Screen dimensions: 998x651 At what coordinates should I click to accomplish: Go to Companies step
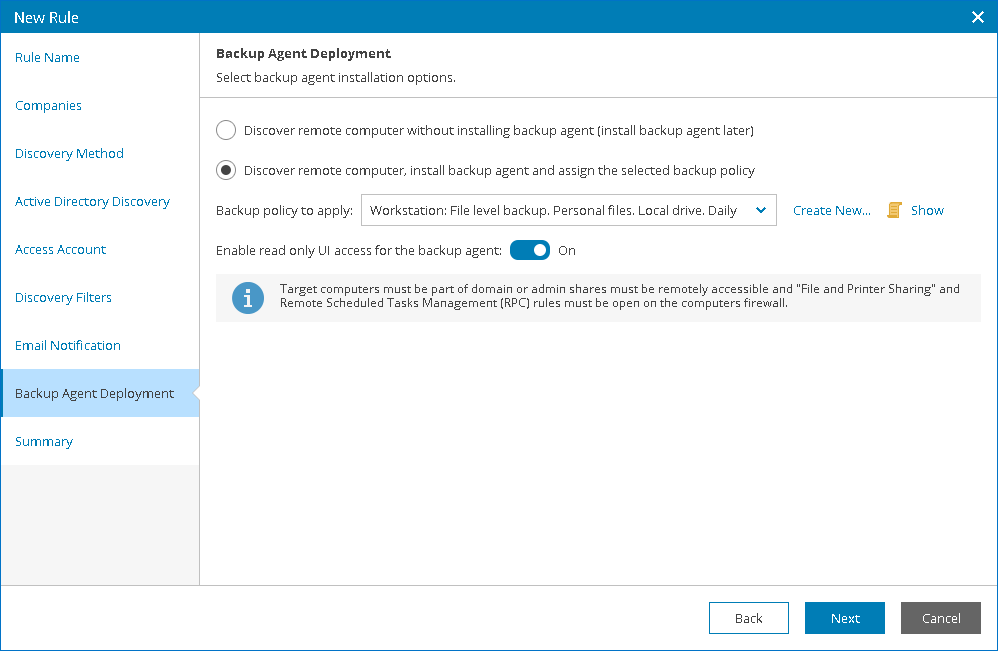[48, 106]
